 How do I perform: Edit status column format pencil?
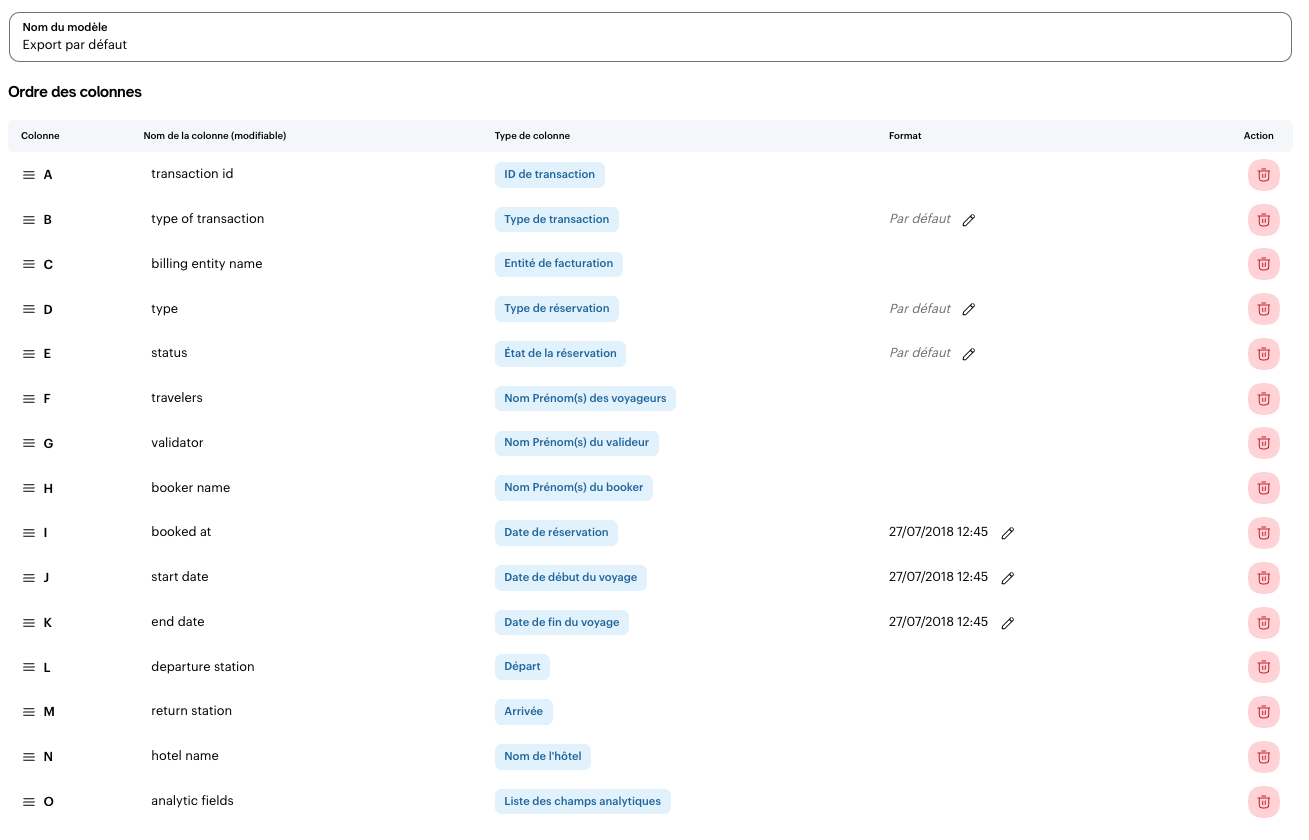click(968, 354)
